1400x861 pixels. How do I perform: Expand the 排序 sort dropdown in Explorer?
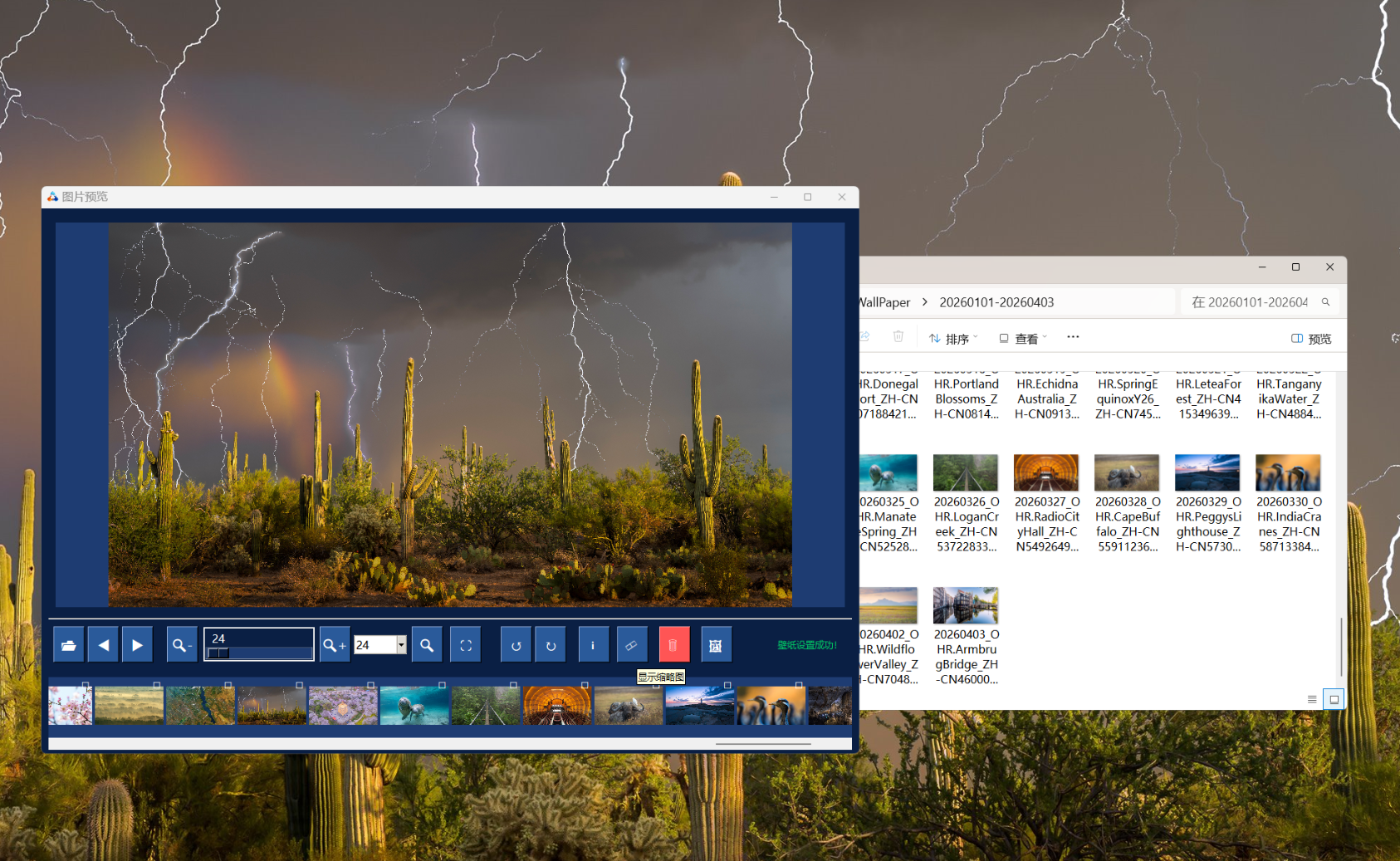pos(953,339)
